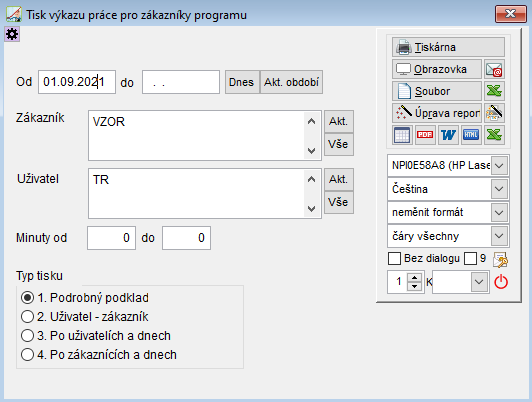Enable the Bez dialogu checkbox
The image size is (532, 402).
coord(394,259)
